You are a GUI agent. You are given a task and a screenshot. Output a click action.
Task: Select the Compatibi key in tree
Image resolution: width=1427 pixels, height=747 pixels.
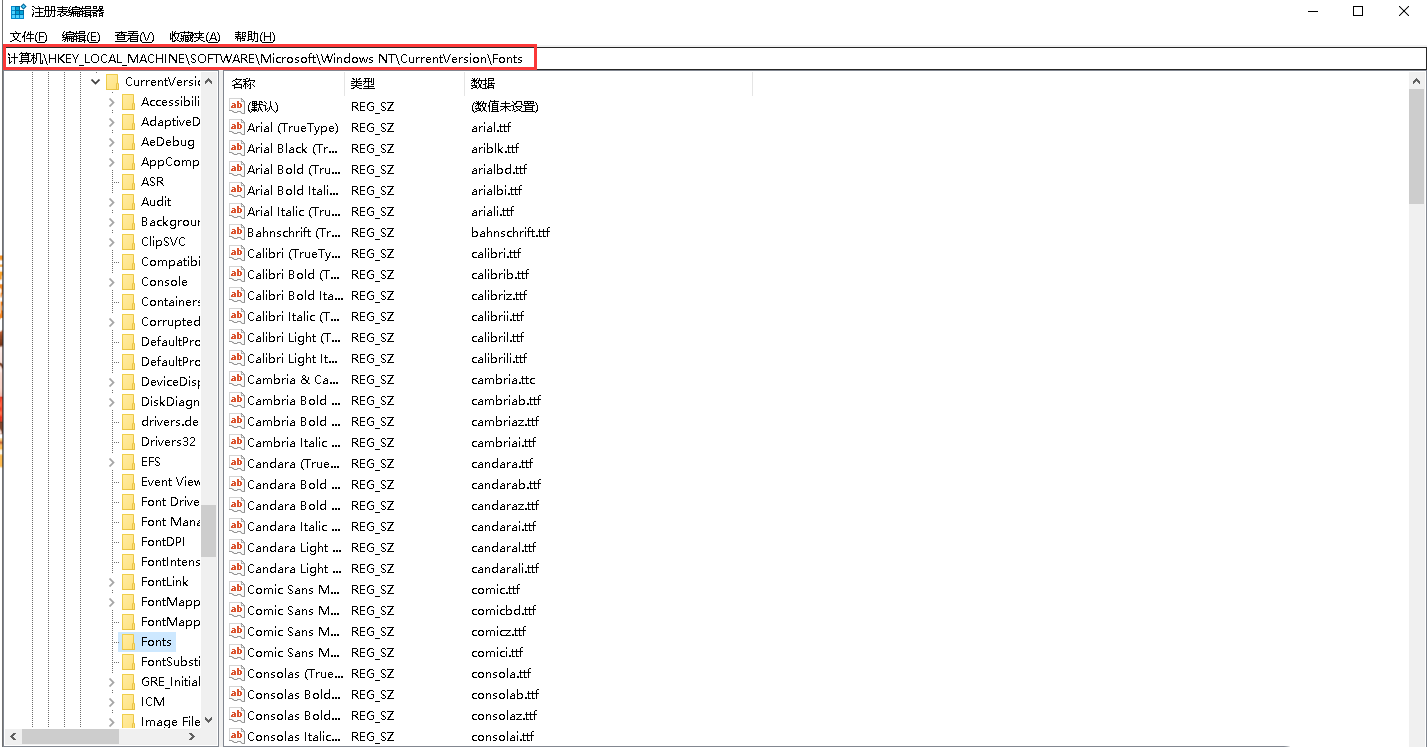pos(170,262)
